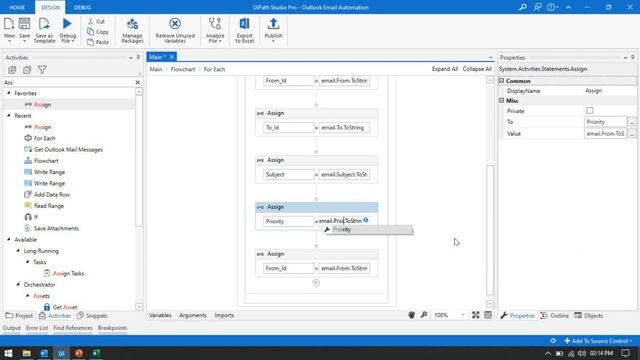Open zoom percentage dropdown
Screen dimensions: 640x360
click(463, 315)
